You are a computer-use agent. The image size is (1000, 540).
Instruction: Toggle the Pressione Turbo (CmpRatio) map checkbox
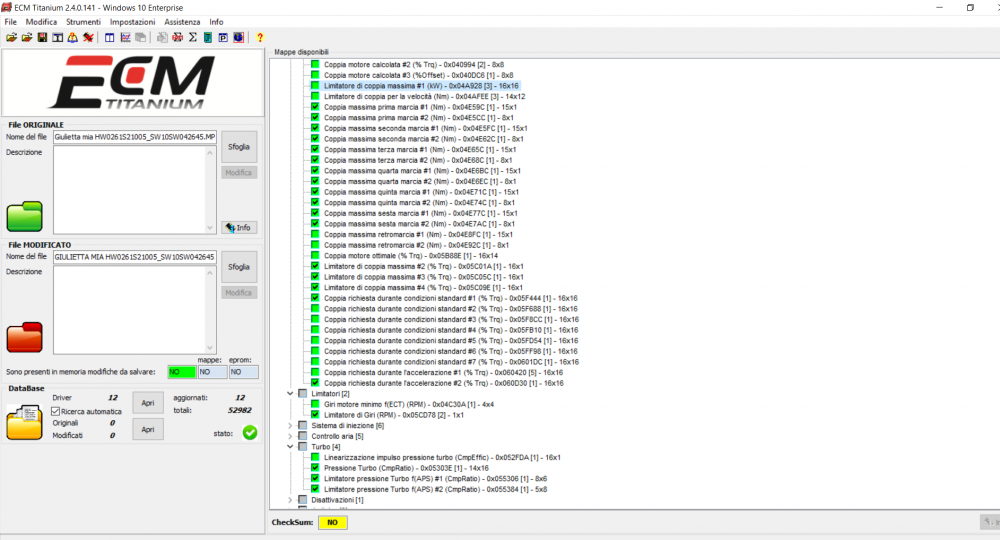[314, 467]
